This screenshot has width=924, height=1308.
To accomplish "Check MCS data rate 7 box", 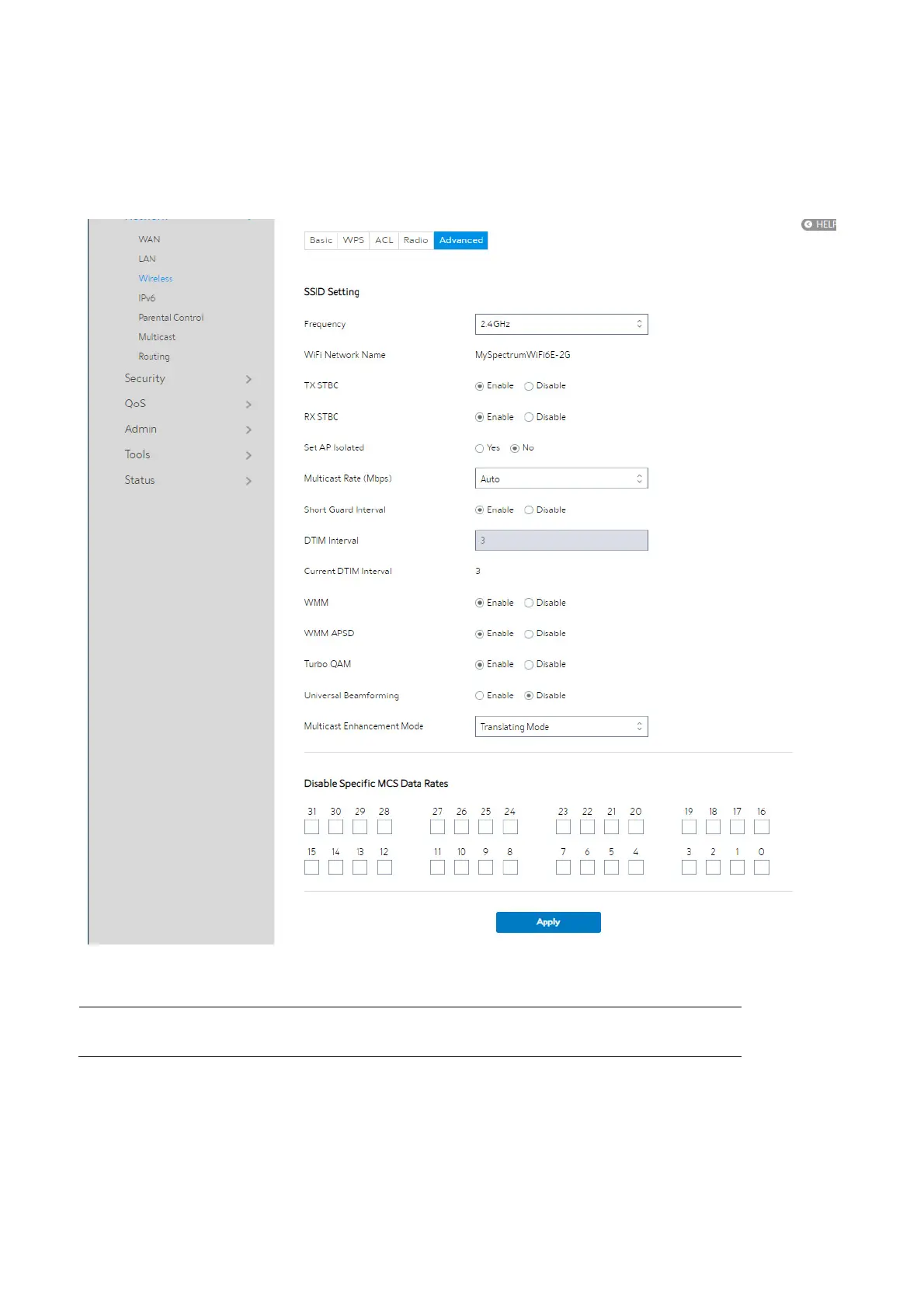I will [x=563, y=868].
